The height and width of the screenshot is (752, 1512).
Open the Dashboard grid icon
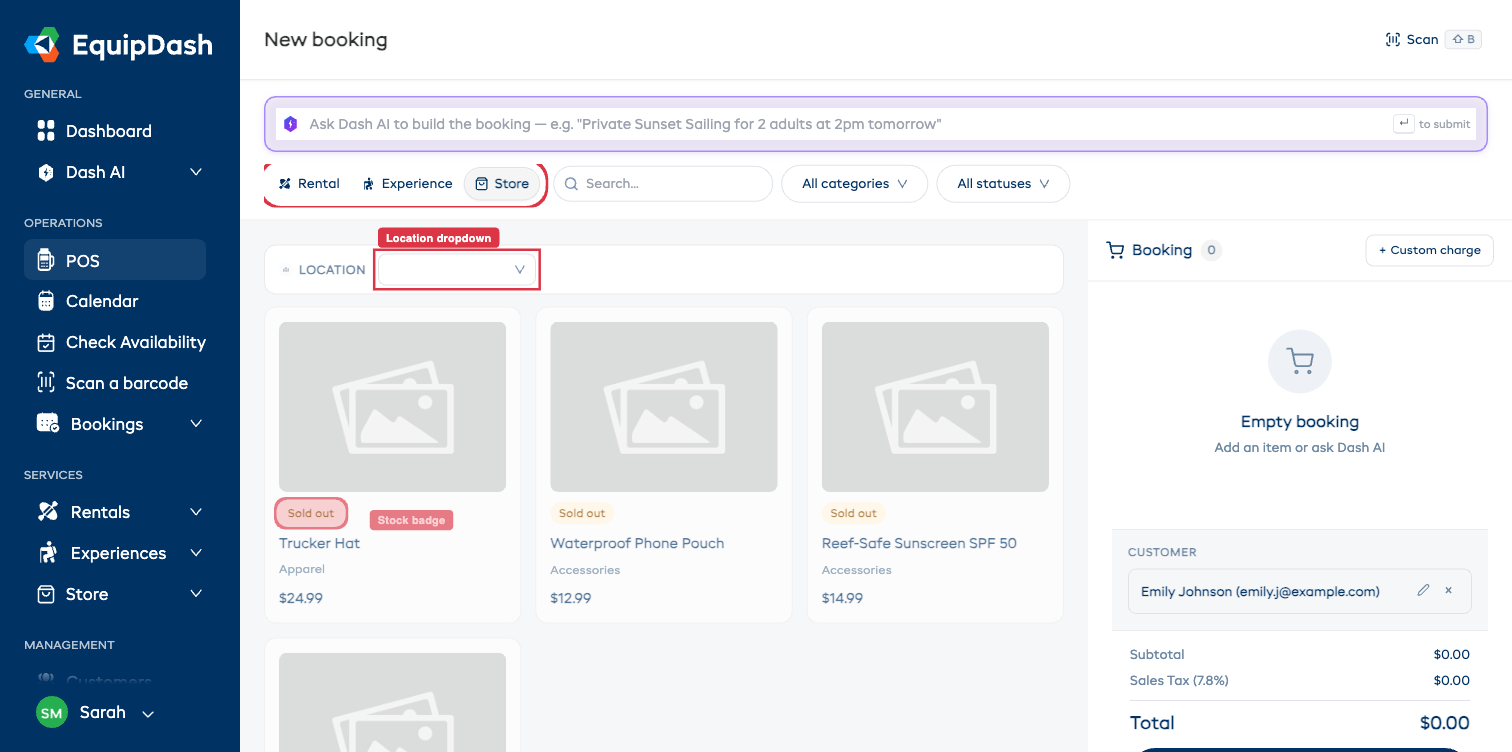(x=45, y=131)
